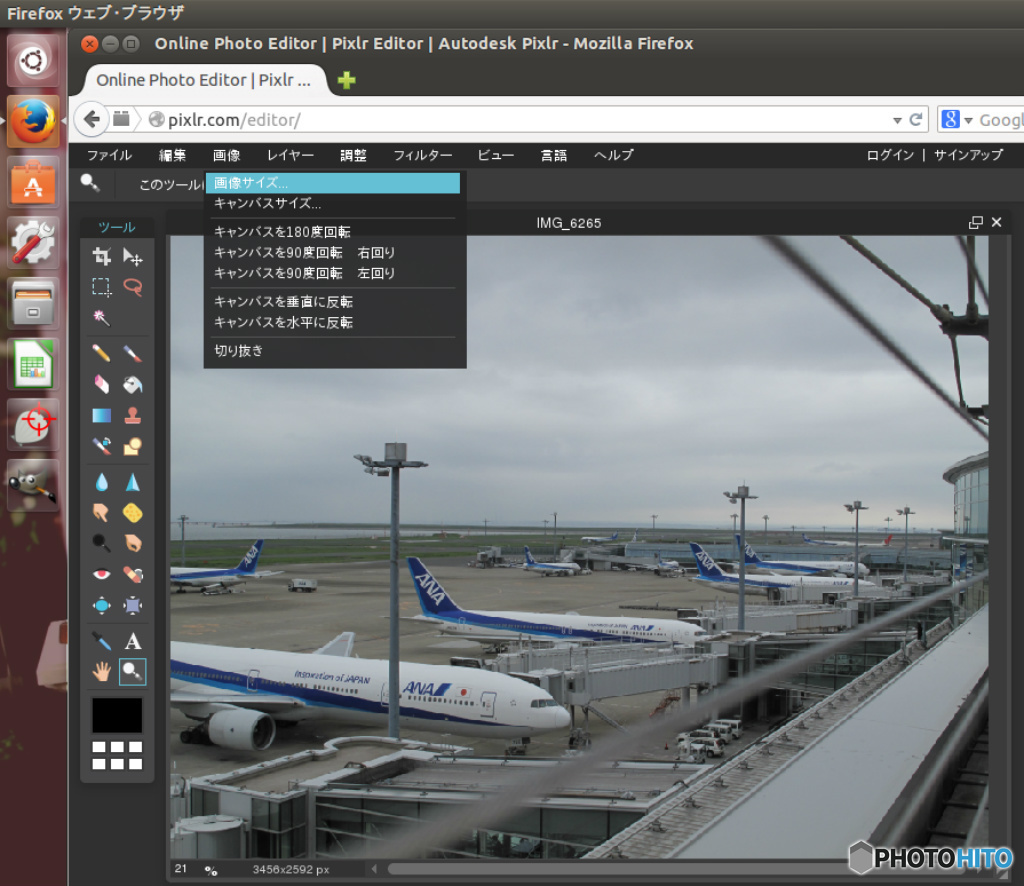Select the rectangular Marquee tool
The width and height of the screenshot is (1024, 886).
point(101,287)
